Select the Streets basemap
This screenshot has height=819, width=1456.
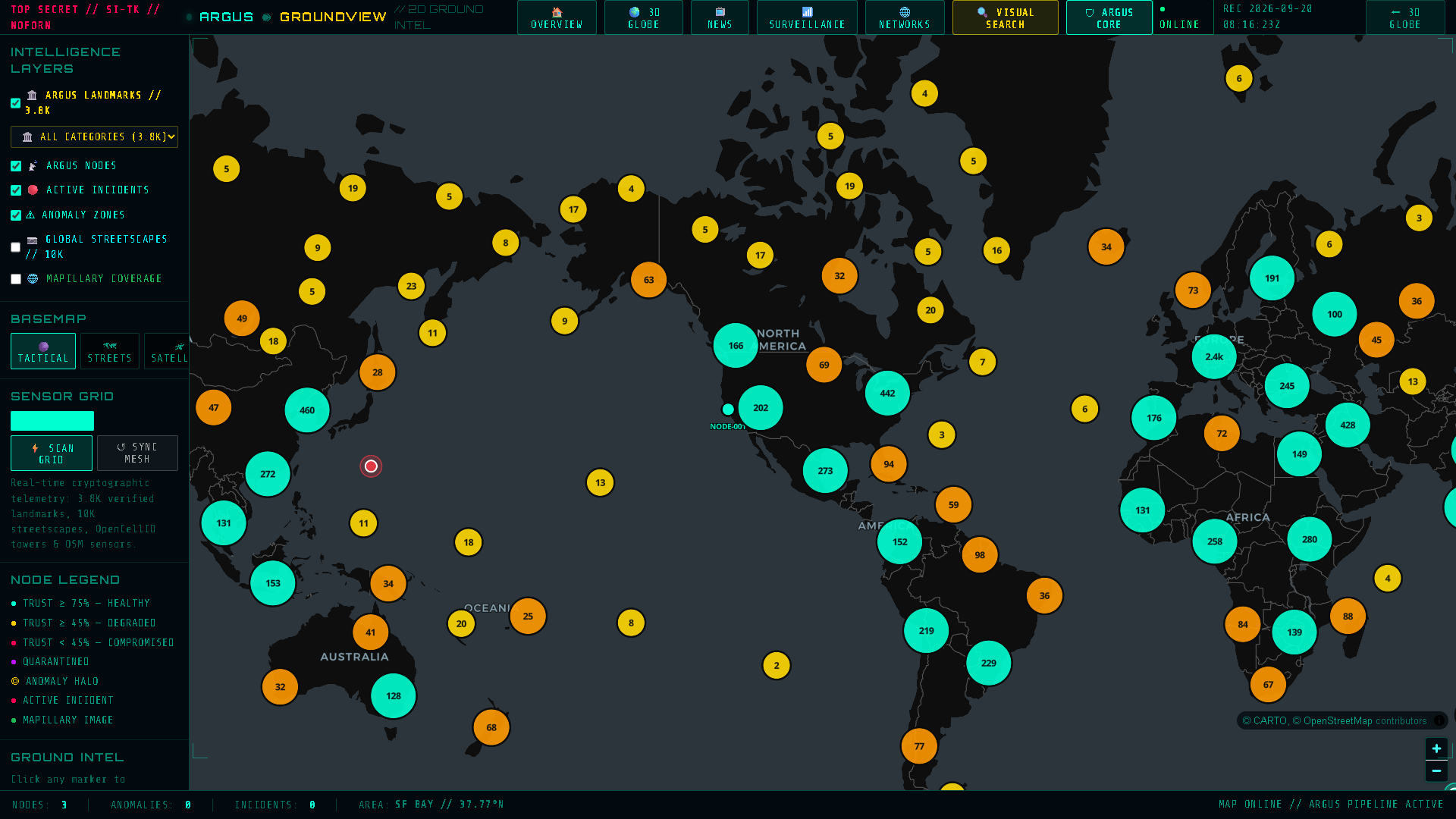(110, 351)
